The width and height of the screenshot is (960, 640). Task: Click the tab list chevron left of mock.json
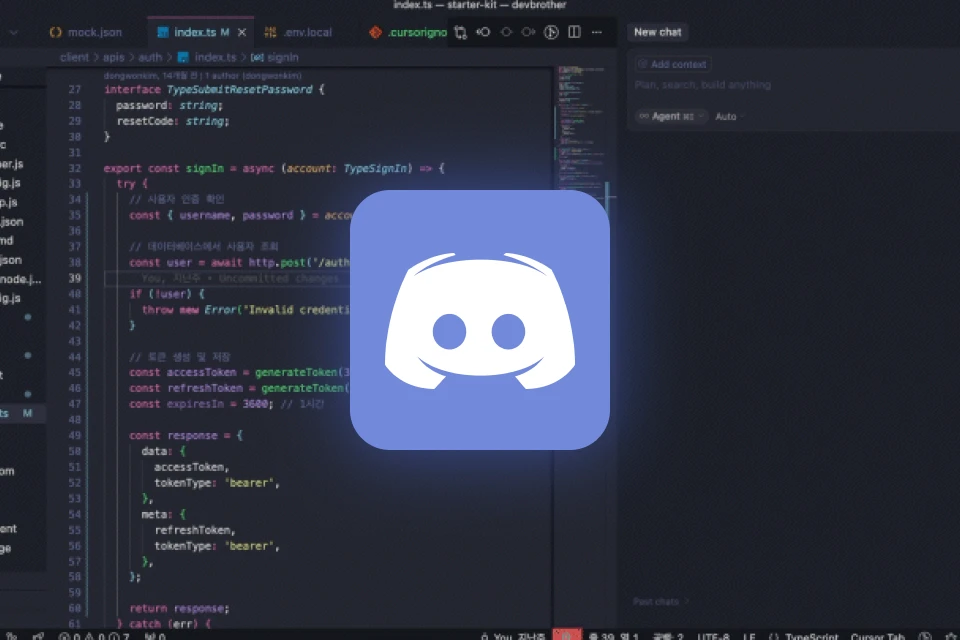pos(13,32)
